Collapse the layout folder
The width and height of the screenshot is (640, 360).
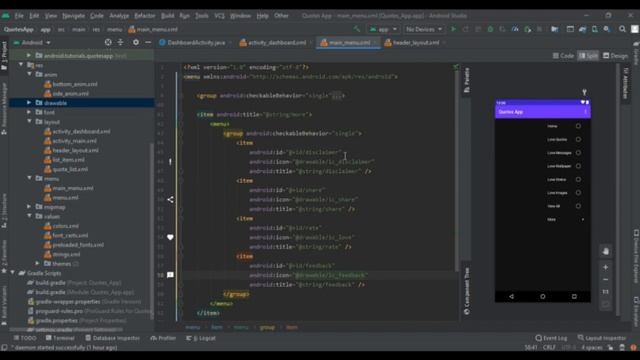pyautogui.click(x=29, y=122)
